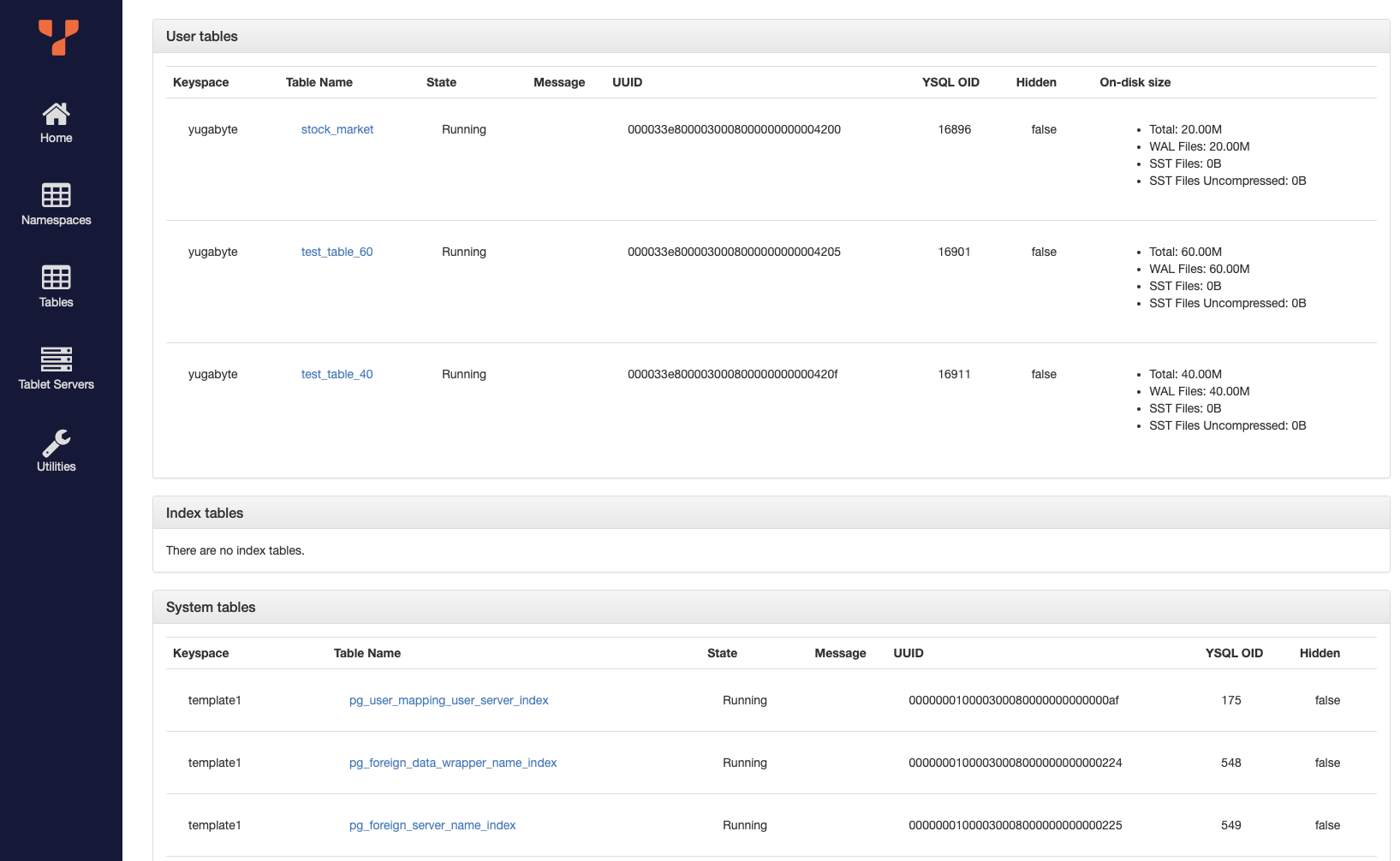Open the Tablet Servers icon
This screenshot has width=1400, height=861.
coord(57,359)
